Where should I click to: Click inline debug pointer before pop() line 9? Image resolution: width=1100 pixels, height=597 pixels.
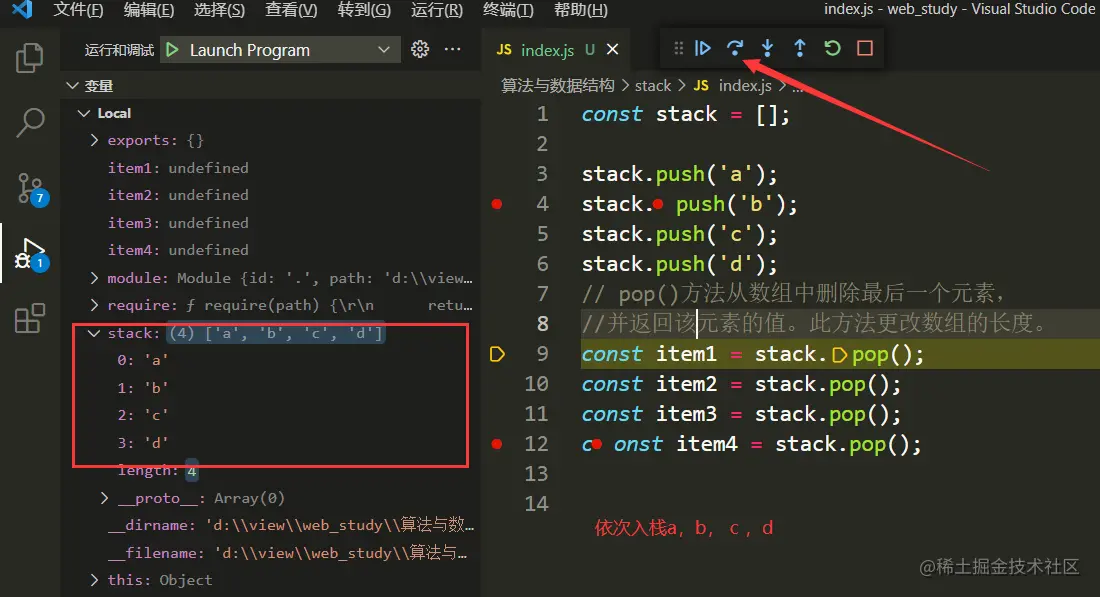839,356
